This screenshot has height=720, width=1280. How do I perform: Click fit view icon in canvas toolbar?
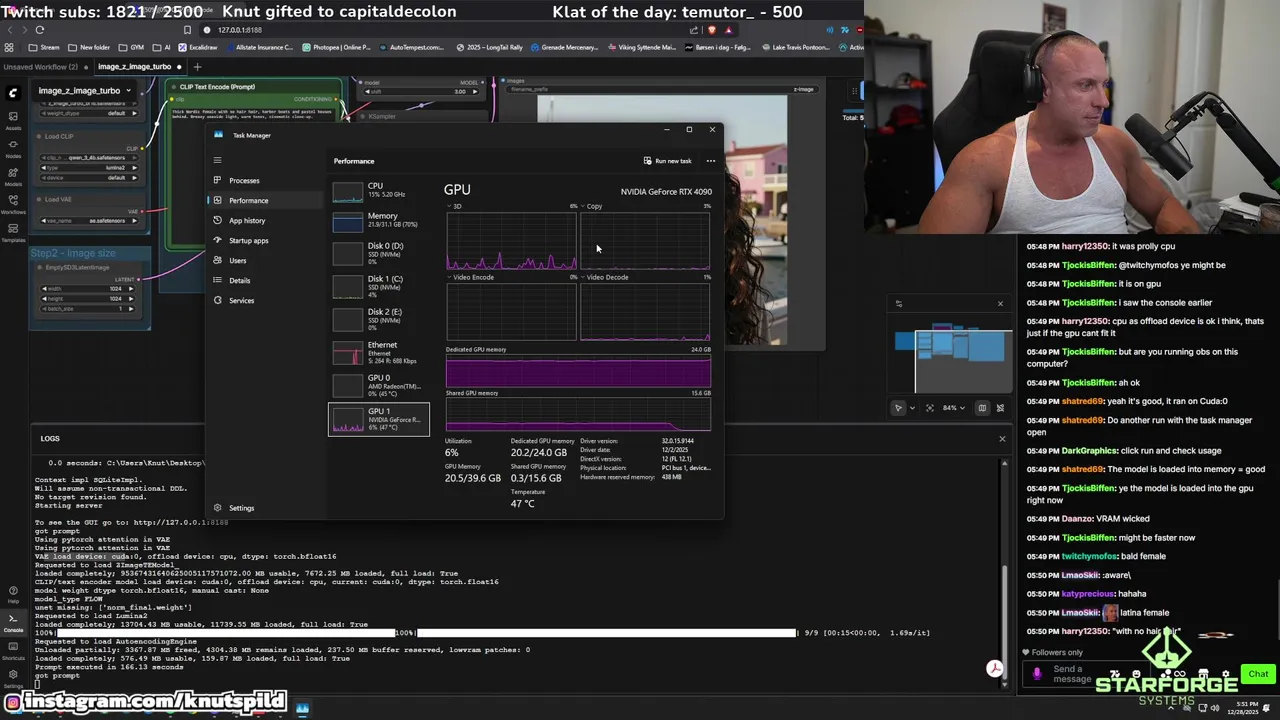click(x=930, y=408)
